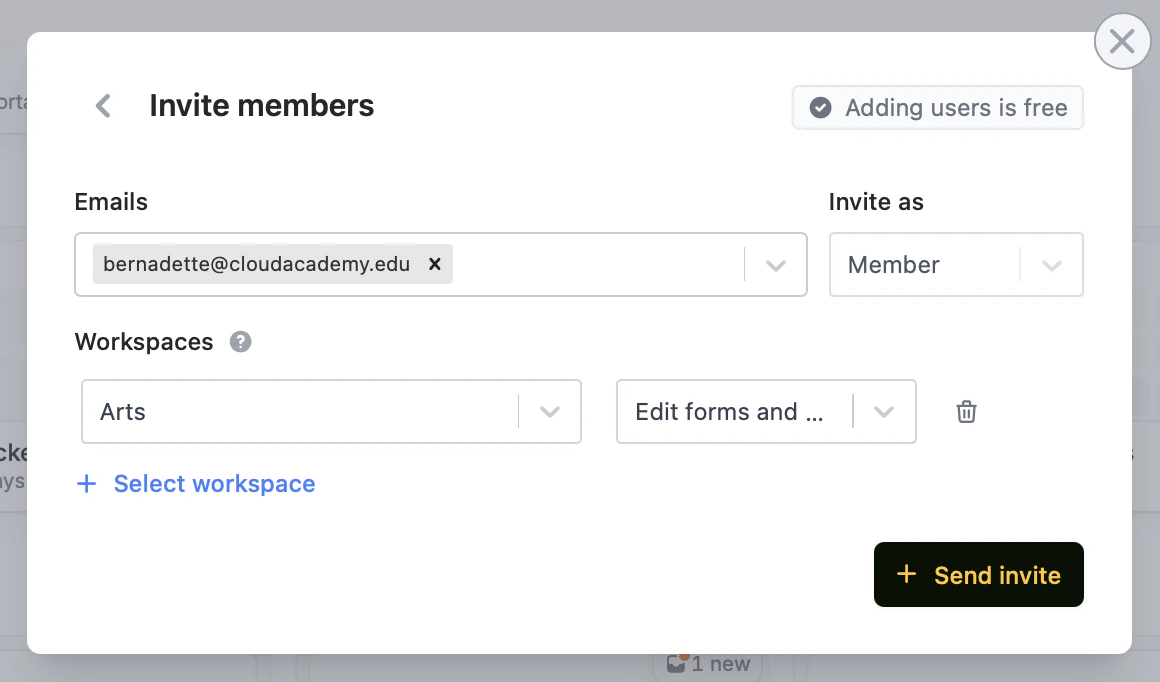This screenshot has height=682, width=1160.
Task: Click the '1 new' notification badge
Action: coord(709,664)
